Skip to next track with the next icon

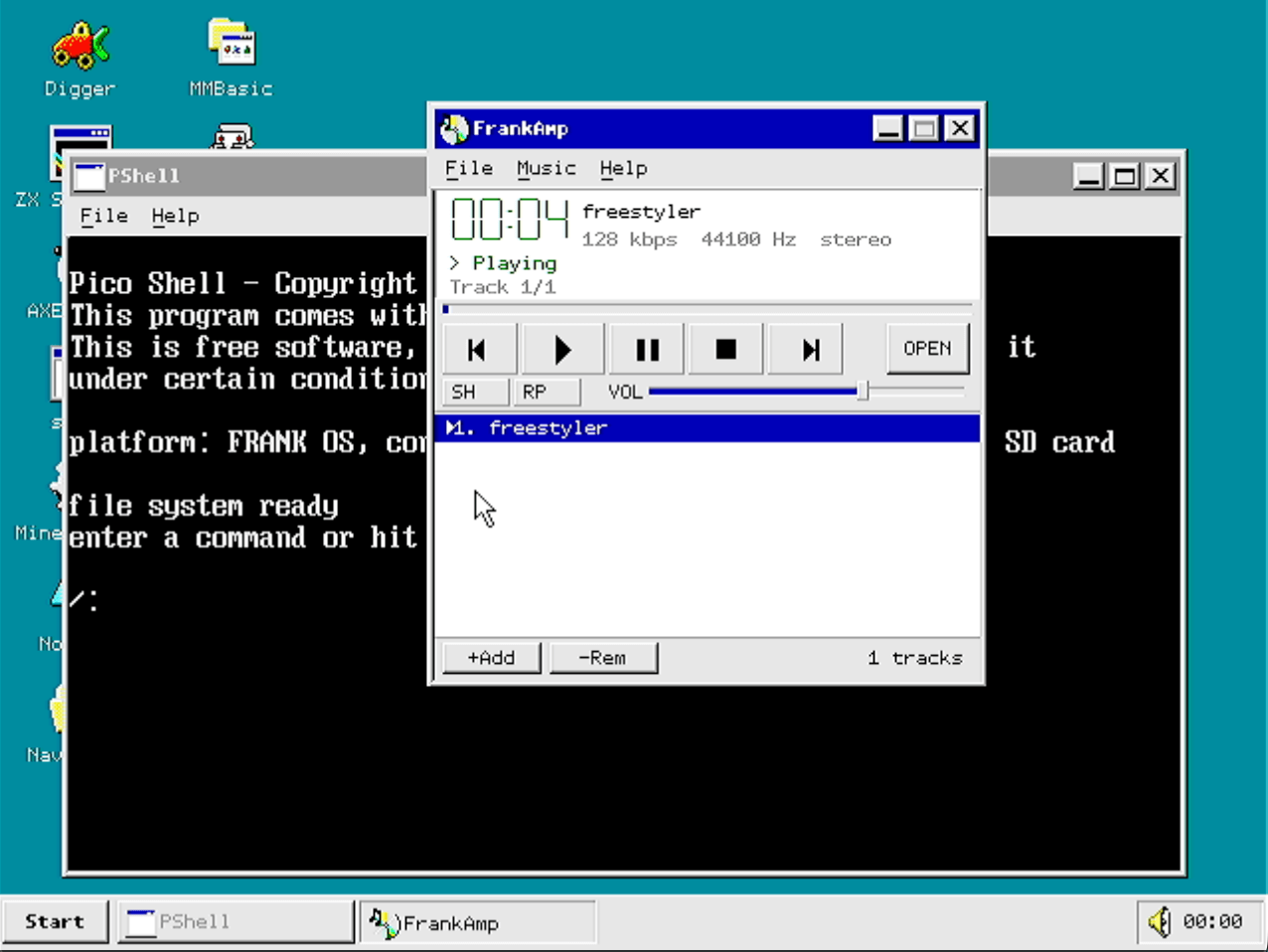pyautogui.click(x=805, y=348)
